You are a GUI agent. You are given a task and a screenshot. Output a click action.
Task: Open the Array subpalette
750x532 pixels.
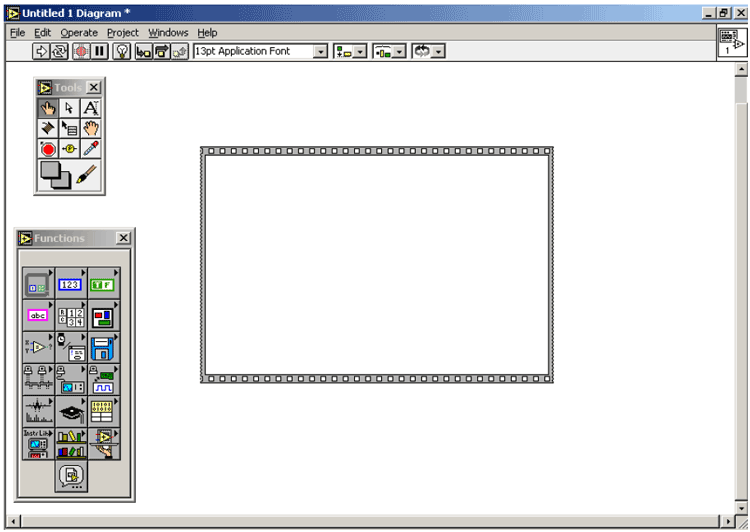[70, 315]
